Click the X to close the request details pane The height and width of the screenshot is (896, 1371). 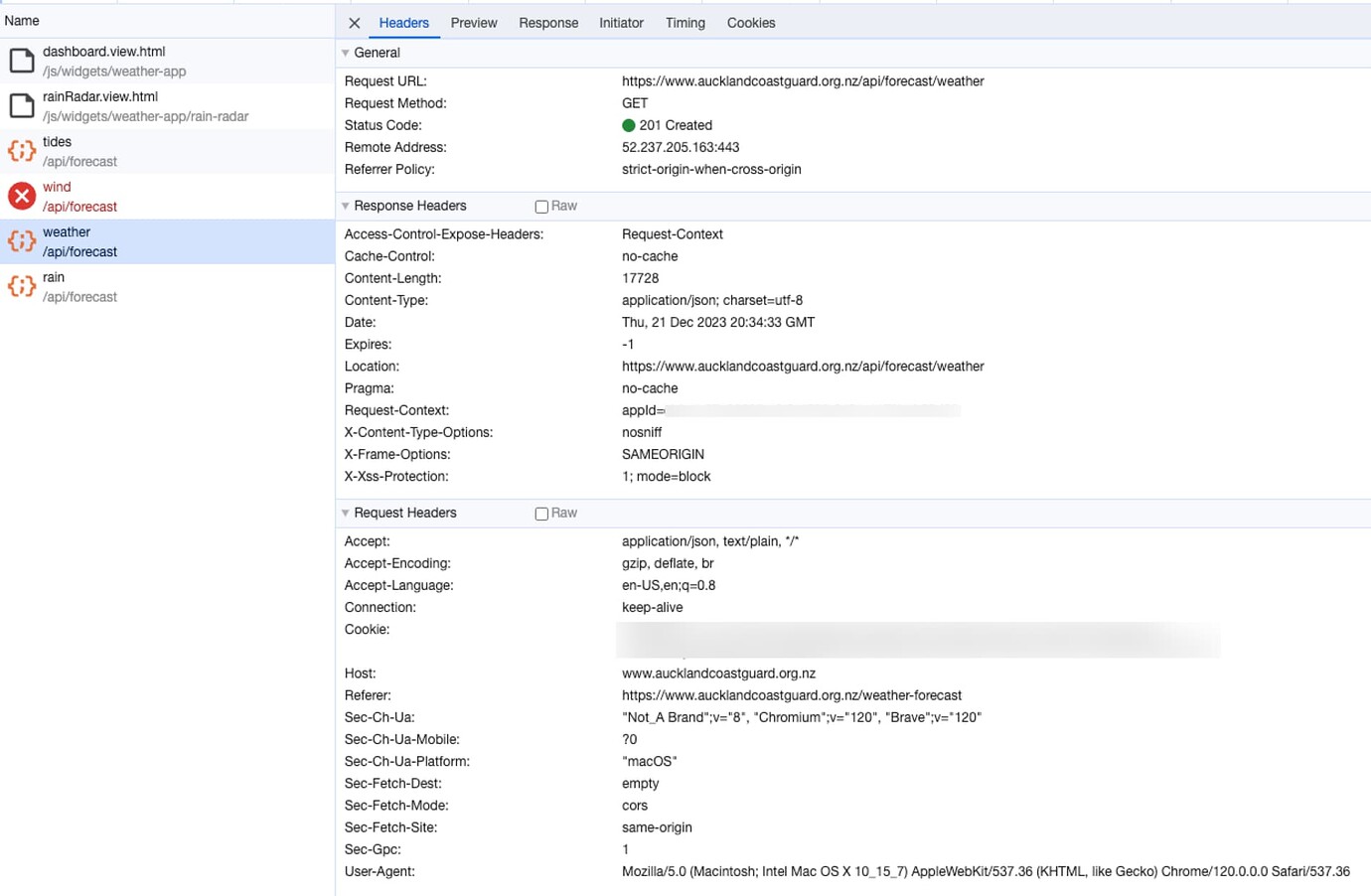(354, 23)
